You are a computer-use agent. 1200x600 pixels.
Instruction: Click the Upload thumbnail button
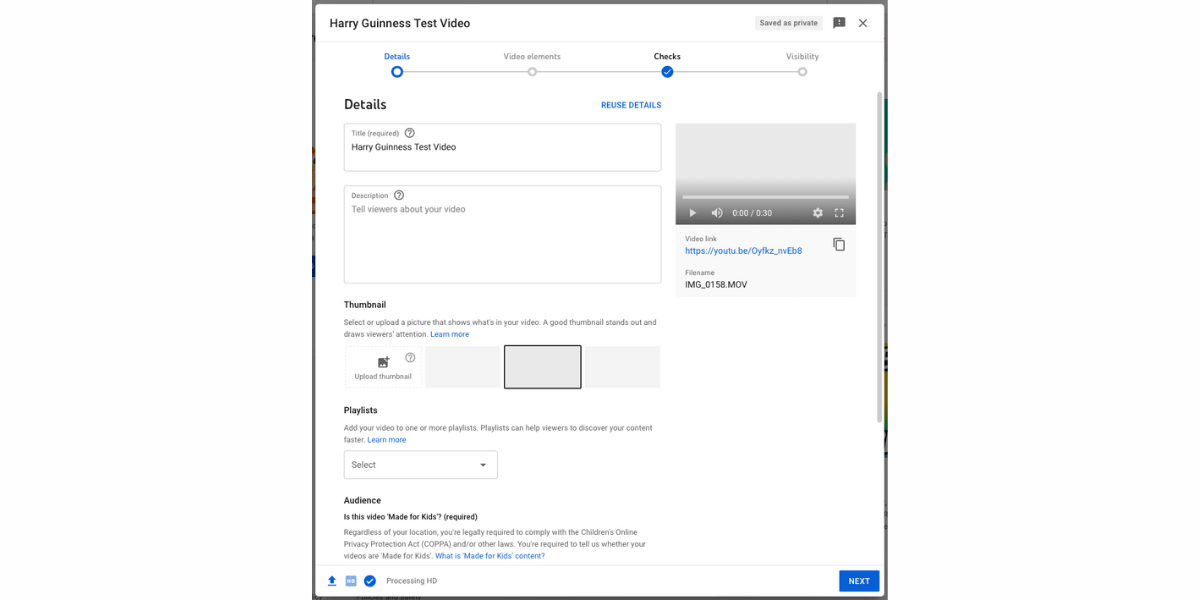(383, 367)
